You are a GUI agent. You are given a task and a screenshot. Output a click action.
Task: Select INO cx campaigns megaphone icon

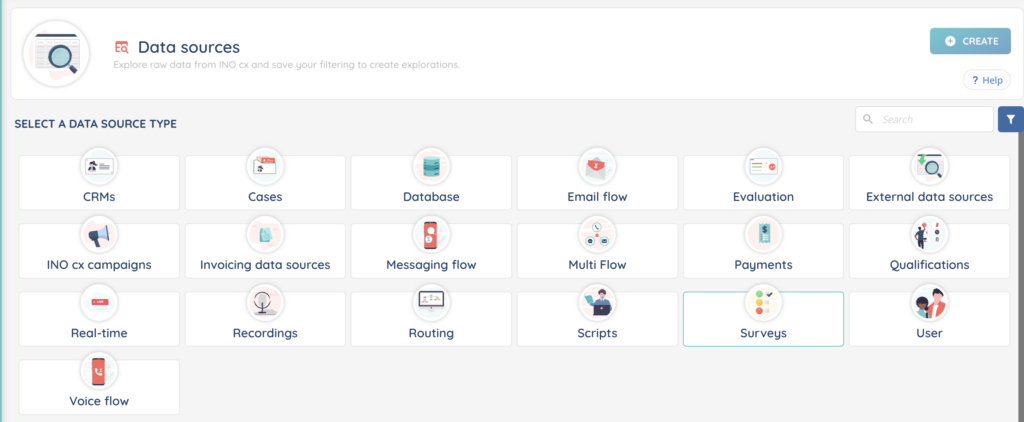pyautogui.click(x=99, y=234)
